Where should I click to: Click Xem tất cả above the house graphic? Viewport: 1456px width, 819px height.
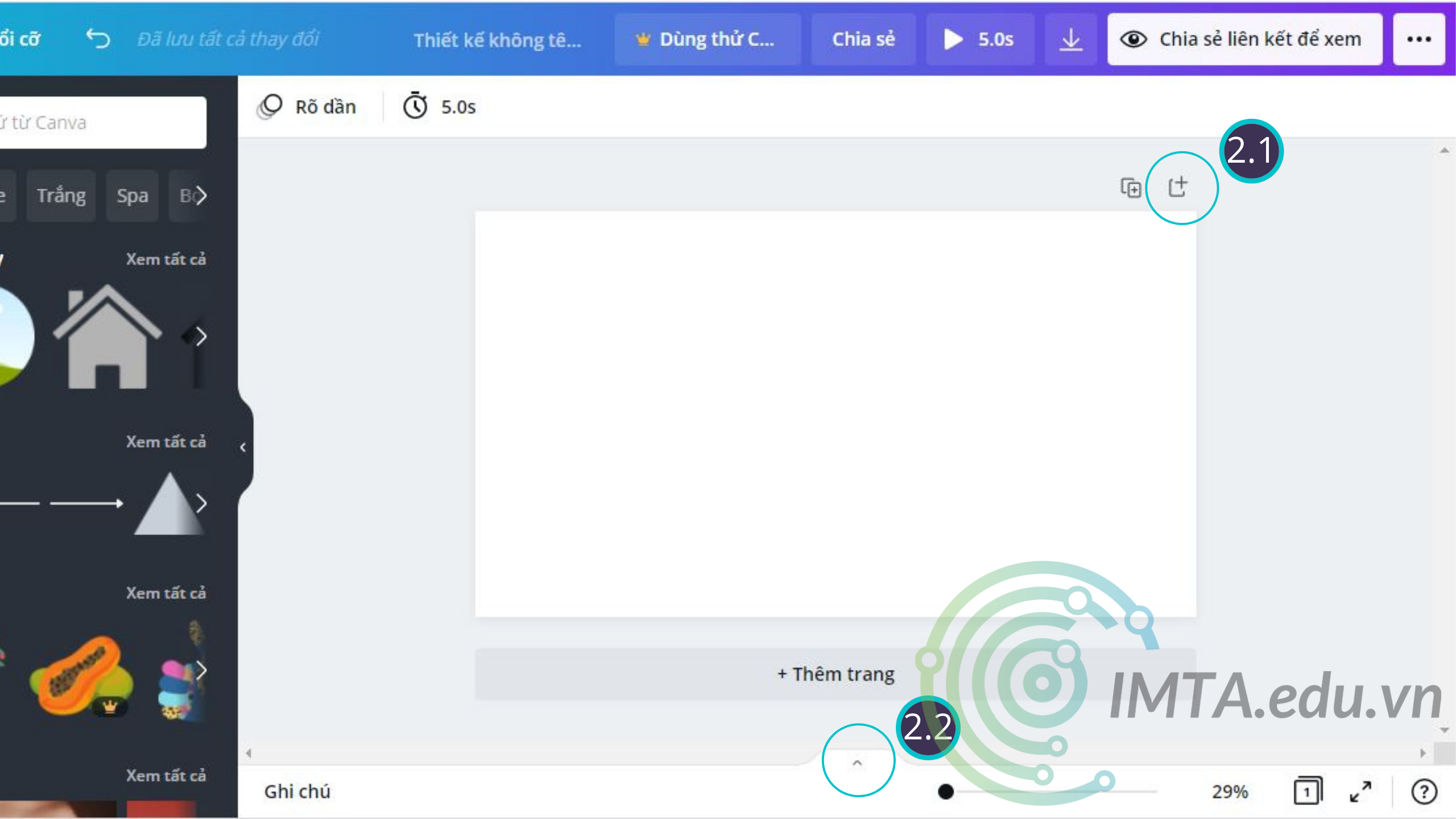(x=166, y=259)
